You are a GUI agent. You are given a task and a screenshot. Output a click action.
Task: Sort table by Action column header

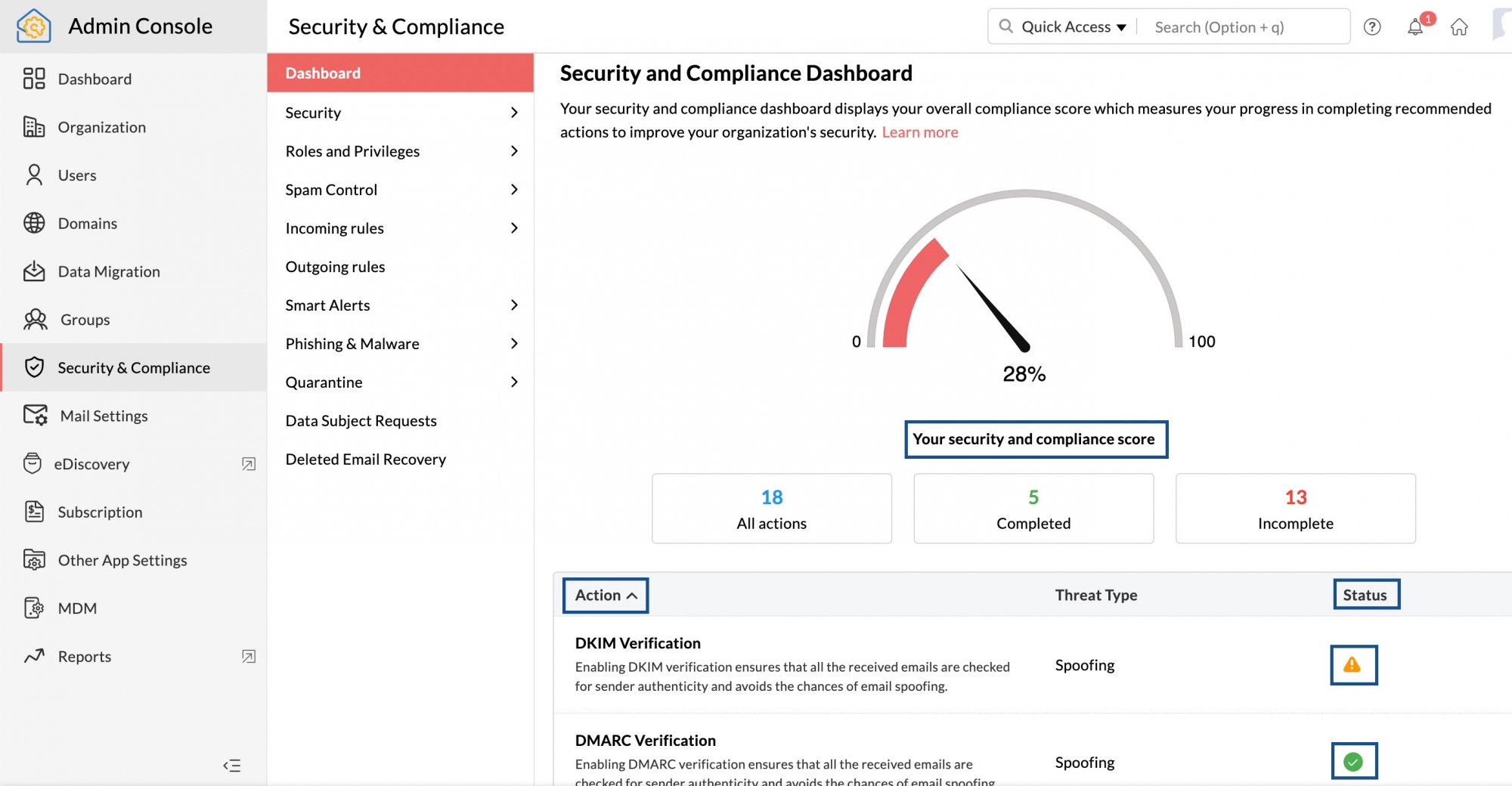point(606,596)
